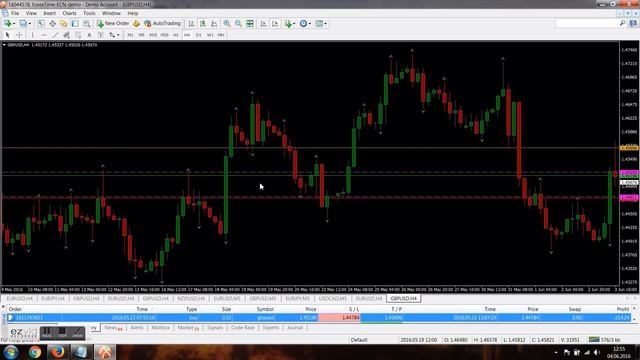
Task: Open the Periods dropdown
Action: (x=305, y=24)
